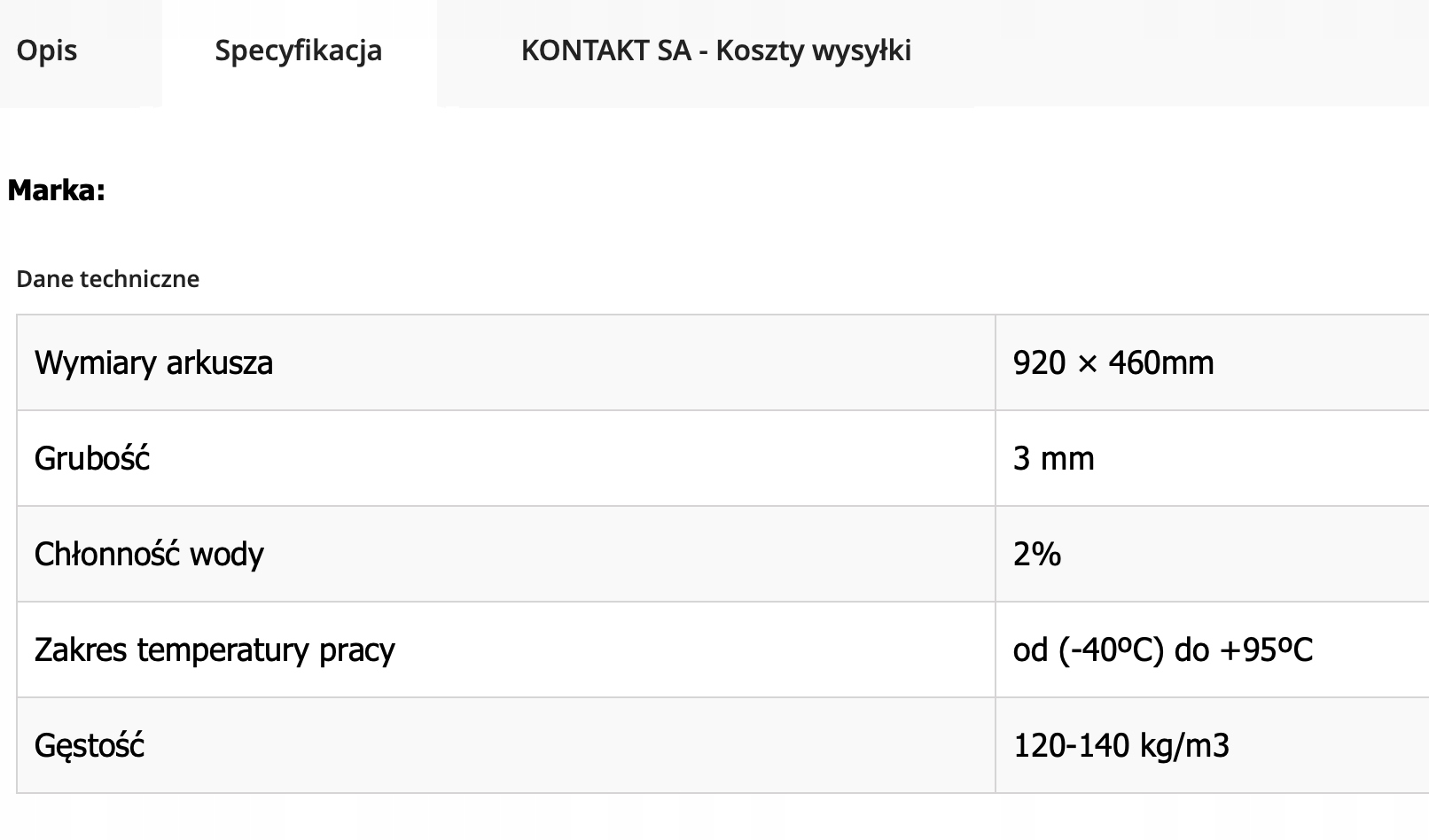Select the Gęstość row label
The height and width of the screenshot is (840, 1429).
pyautogui.click(x=90, y=746)
